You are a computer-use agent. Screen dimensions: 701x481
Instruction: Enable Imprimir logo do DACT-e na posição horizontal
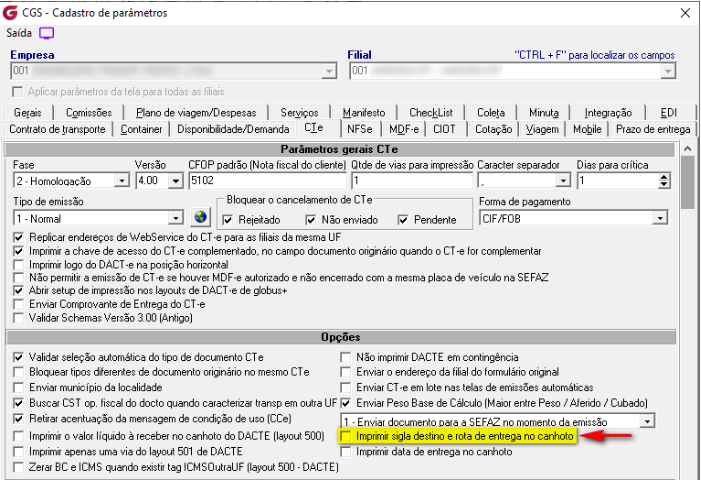18,265
